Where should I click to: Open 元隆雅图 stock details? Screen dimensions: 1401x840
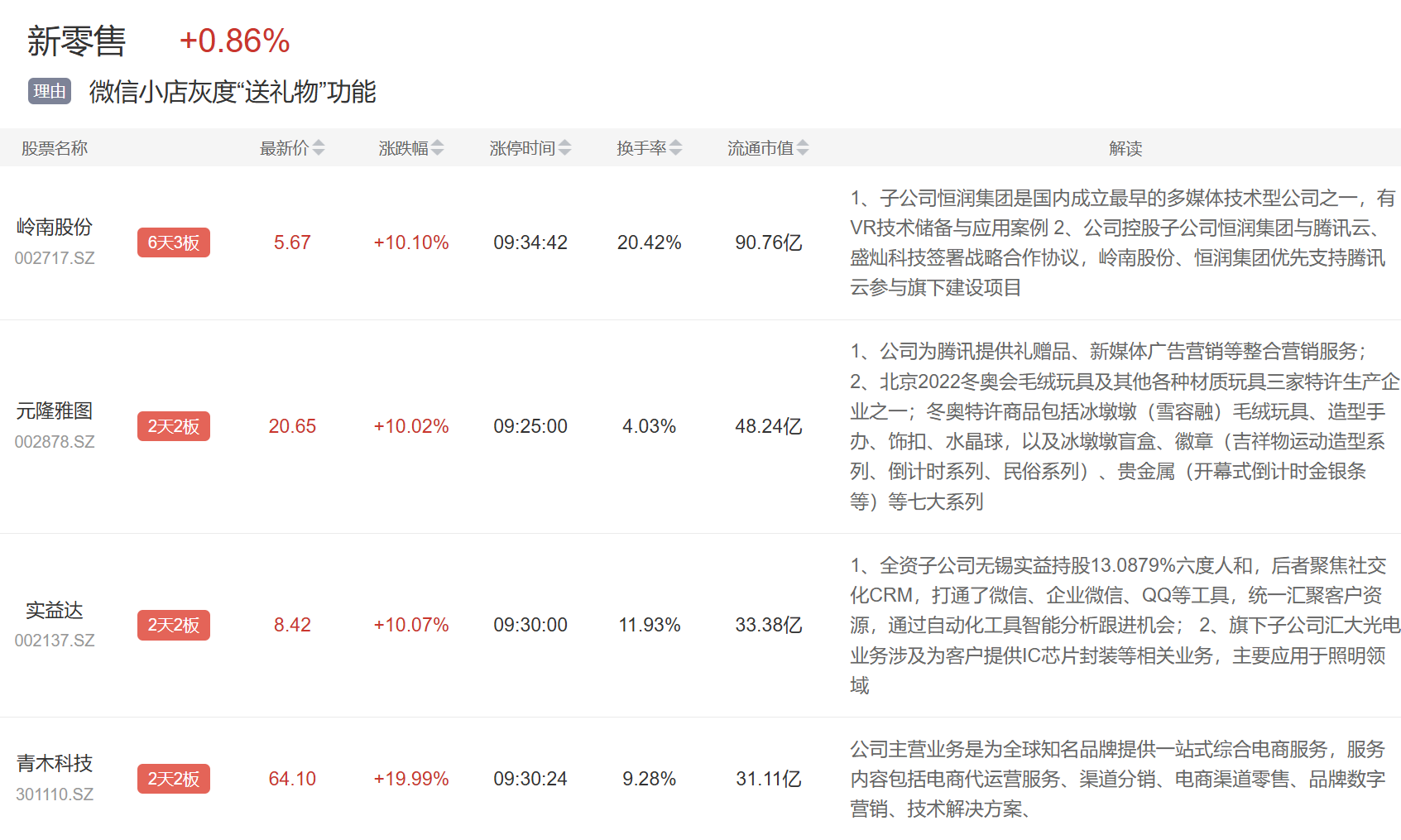coord(55,410)
